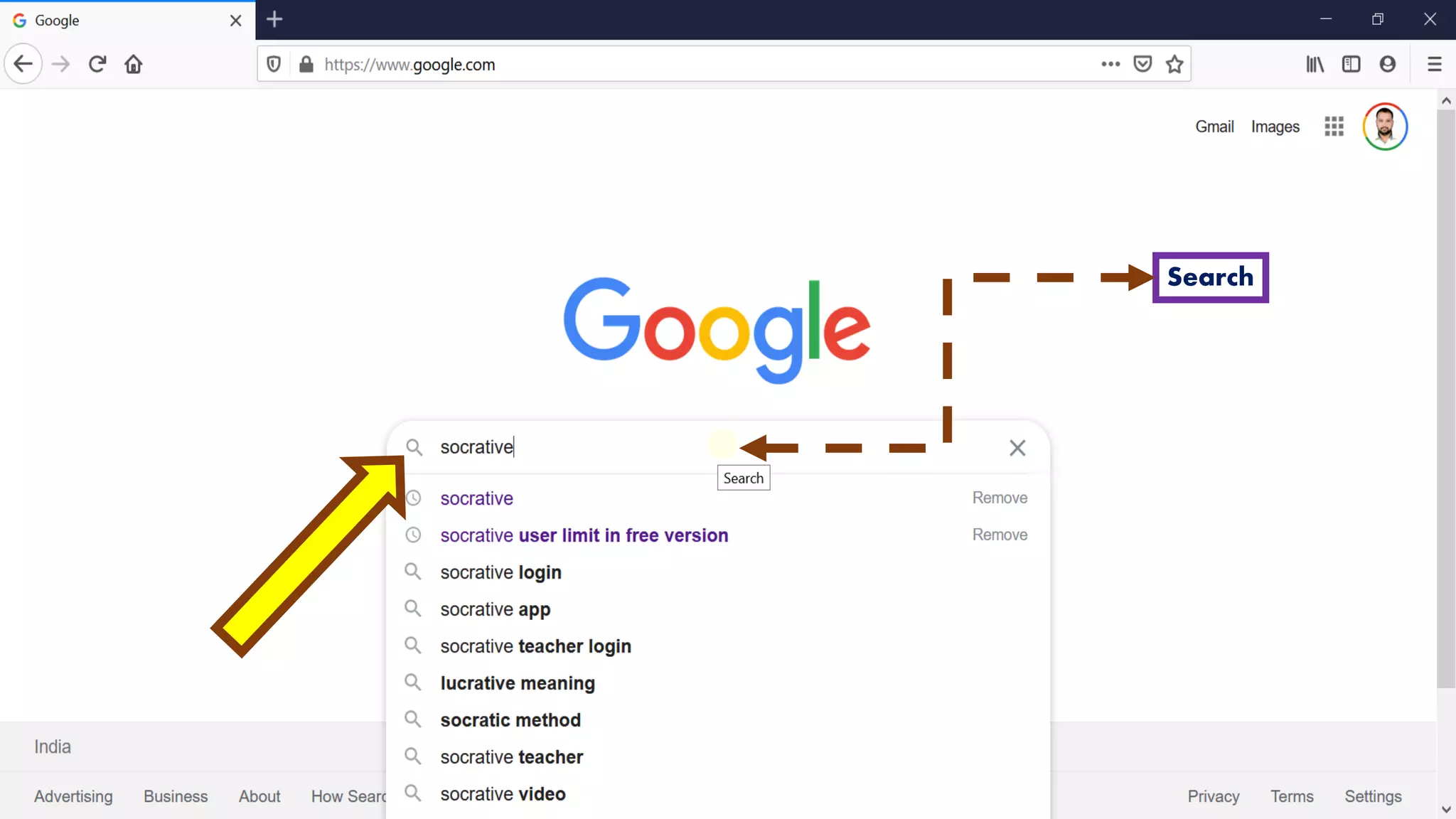Open tracking protection shield panel
The width and height of the screenshot is (1456, 819).
[x=274, y=64]
